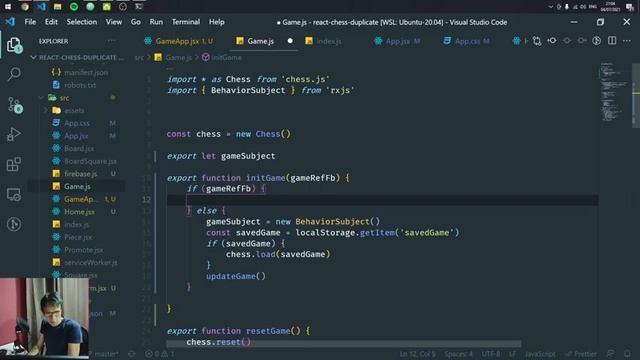
Task: Click the Split Editor Right icon
Action: 612,41
